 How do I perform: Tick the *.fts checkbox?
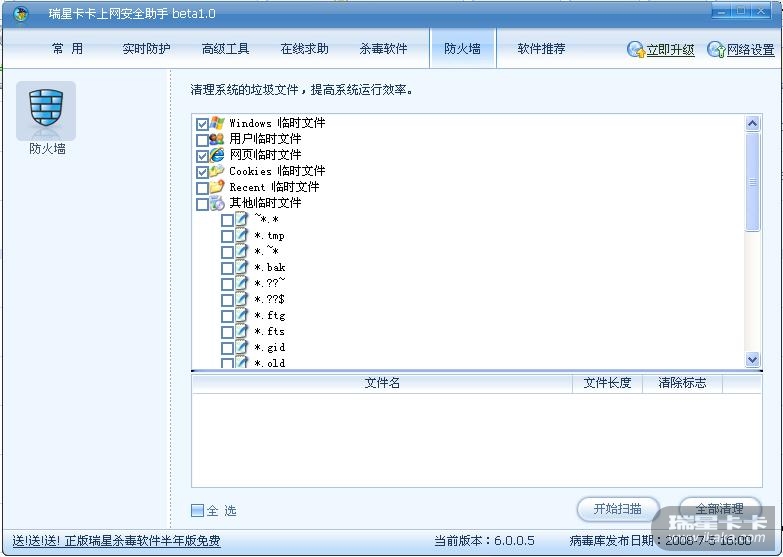[x=227, y=332]
